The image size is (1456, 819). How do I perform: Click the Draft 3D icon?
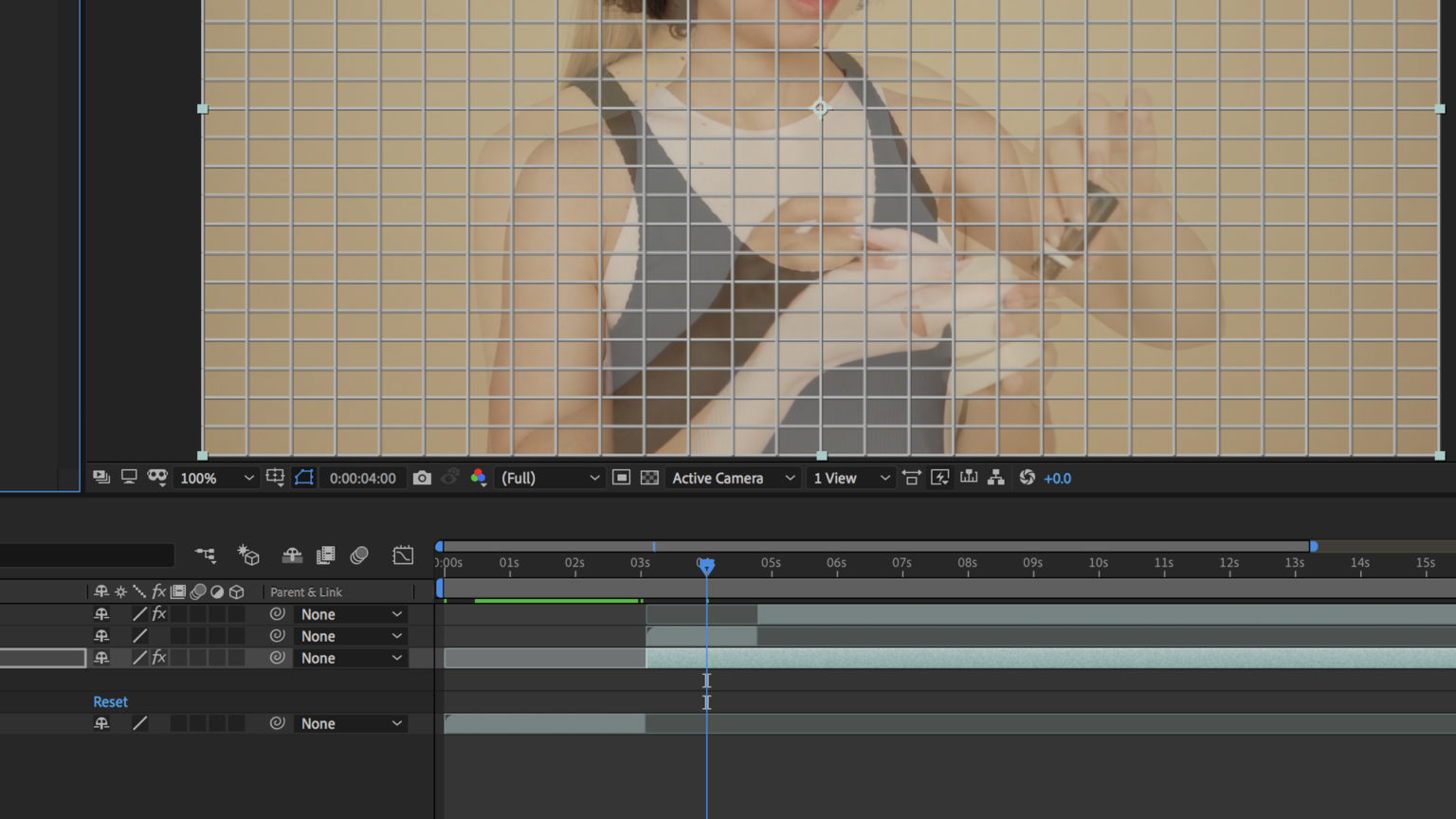(x=248, y=555)
